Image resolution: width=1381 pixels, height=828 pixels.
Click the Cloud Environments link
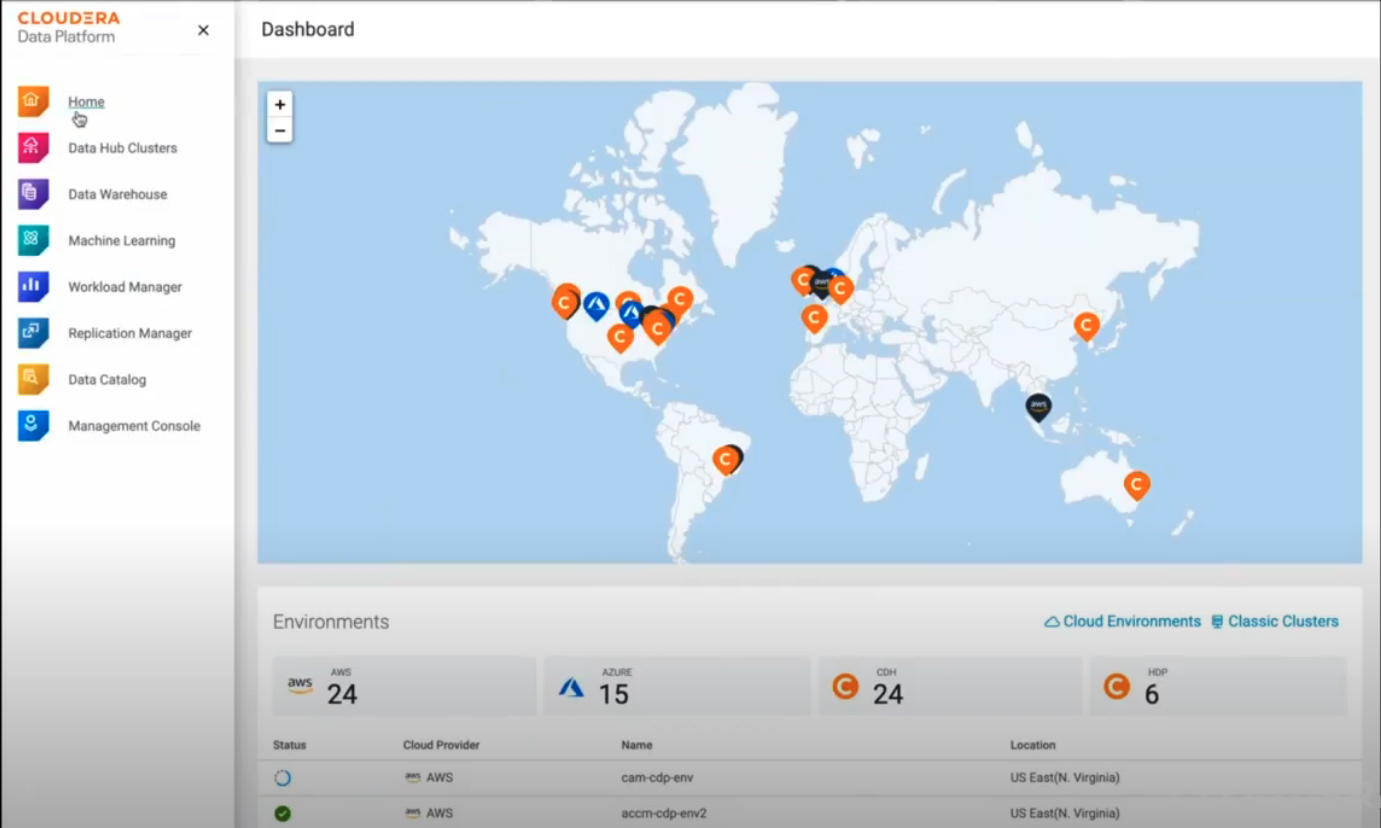(x=1122, y=621)
